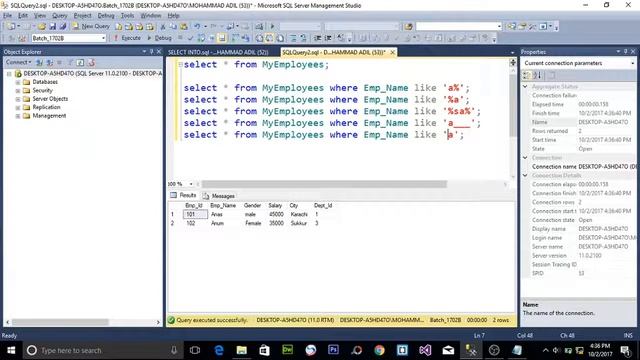Toggle auto-hide pin on Object Explorer
Image resolution: width=640 pixels, height=360 pixels.
151,51
